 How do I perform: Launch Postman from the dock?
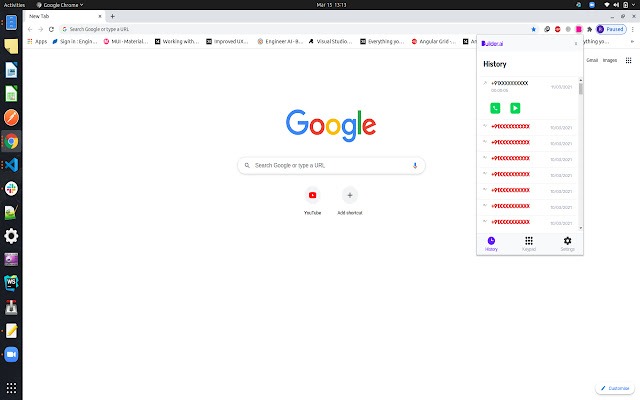(11, 118)
